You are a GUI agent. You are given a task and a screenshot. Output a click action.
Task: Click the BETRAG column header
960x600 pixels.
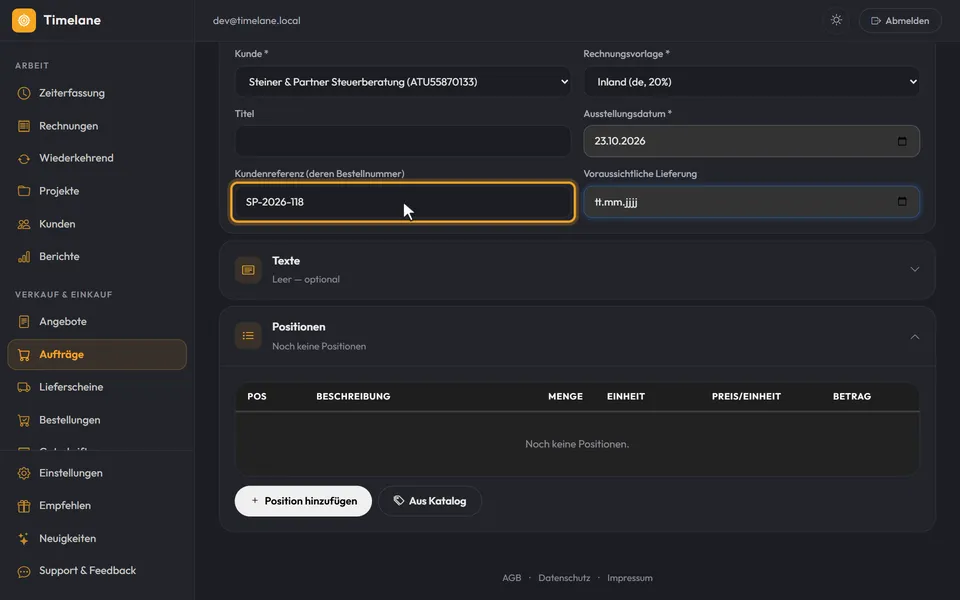pyautogui.click(x=852, y=397)
